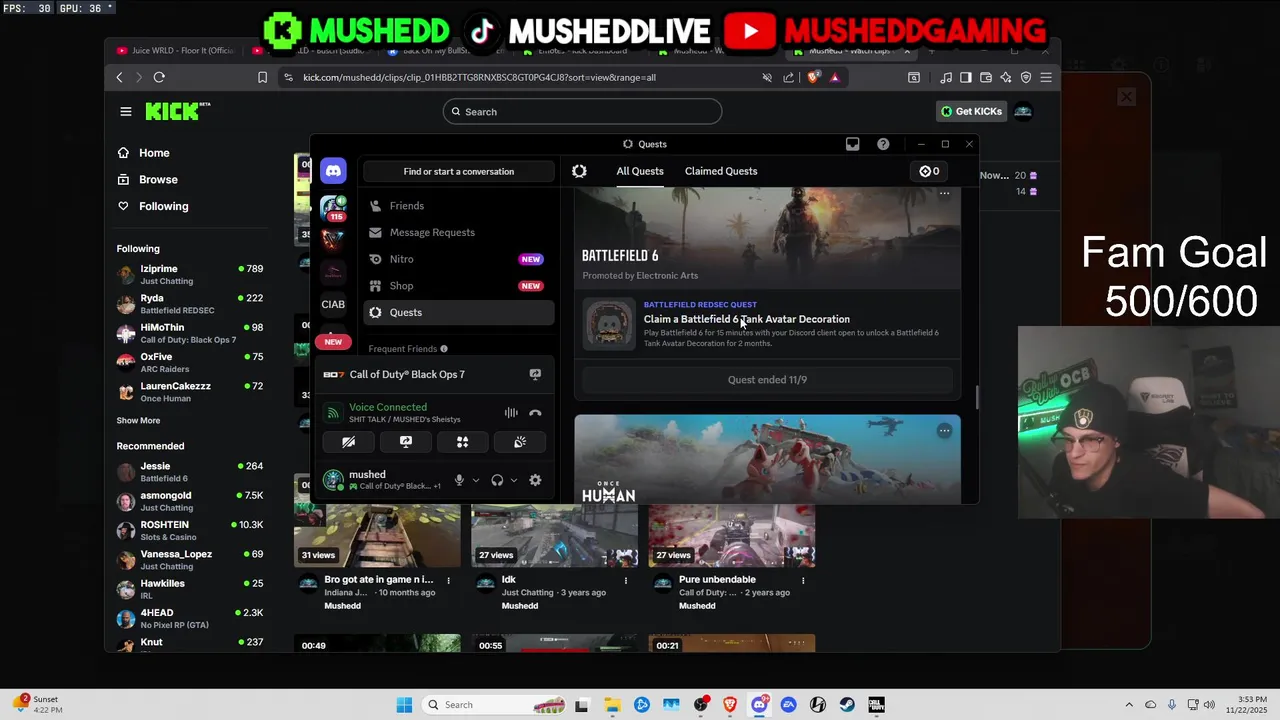Open the CIAB server in Discord
The height and width of the screenshot is (720, 1280).
[x=333, y=304]
